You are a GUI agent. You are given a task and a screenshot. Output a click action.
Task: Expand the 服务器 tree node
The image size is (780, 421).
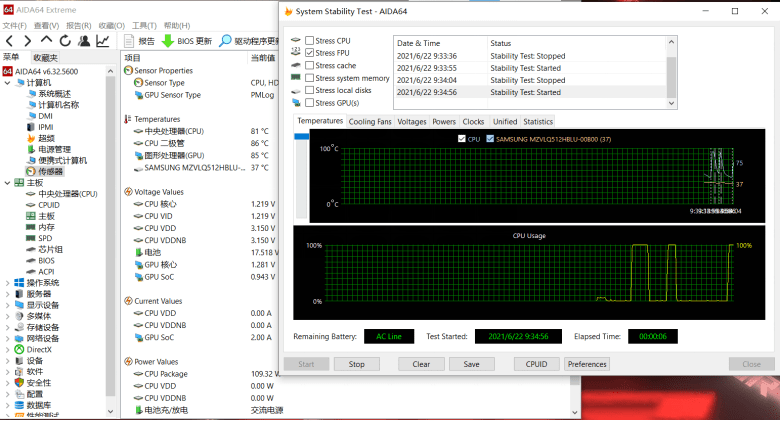point(7,294)
